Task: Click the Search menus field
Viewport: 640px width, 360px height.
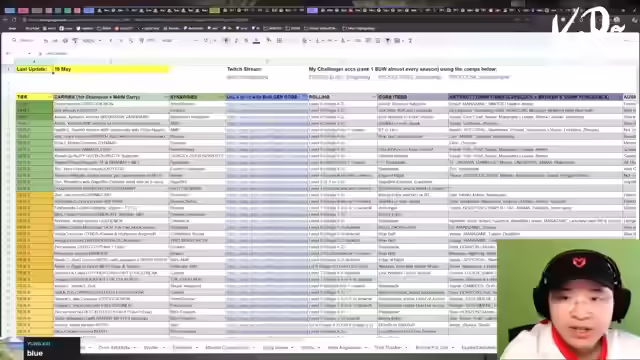Action: [24, 41]
